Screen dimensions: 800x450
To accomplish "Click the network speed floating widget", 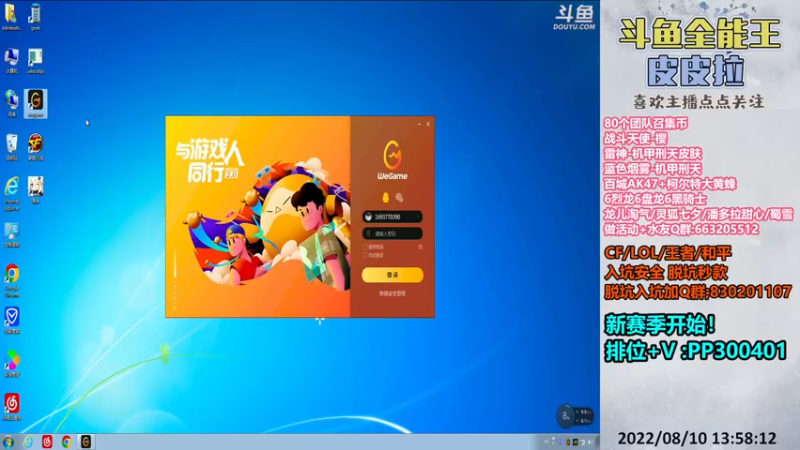I will pyautogui.click(x=574, y=416).
